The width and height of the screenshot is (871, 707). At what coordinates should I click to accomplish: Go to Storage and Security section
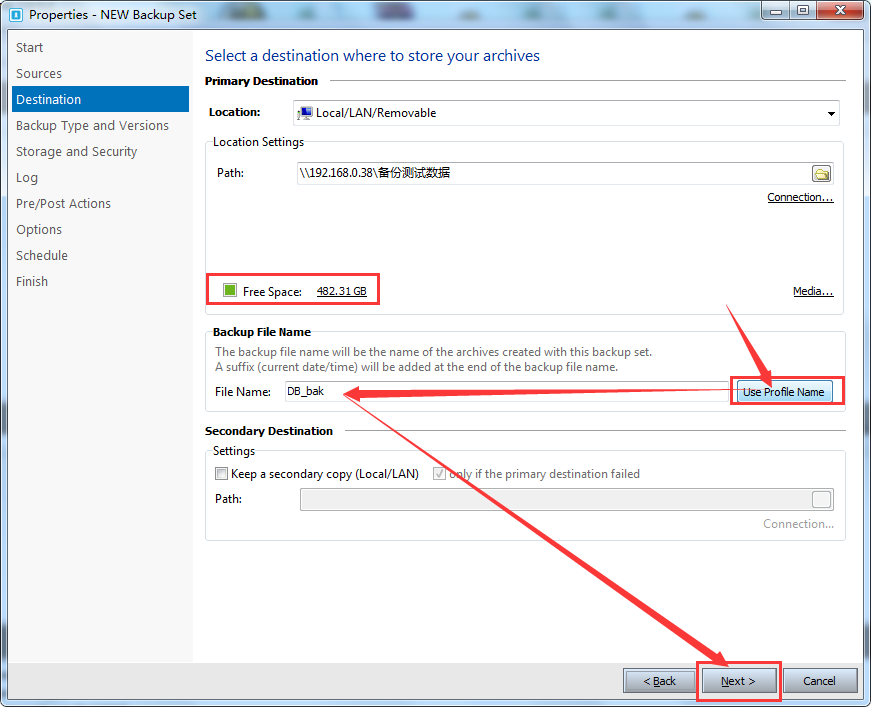[x=76, y=152]
